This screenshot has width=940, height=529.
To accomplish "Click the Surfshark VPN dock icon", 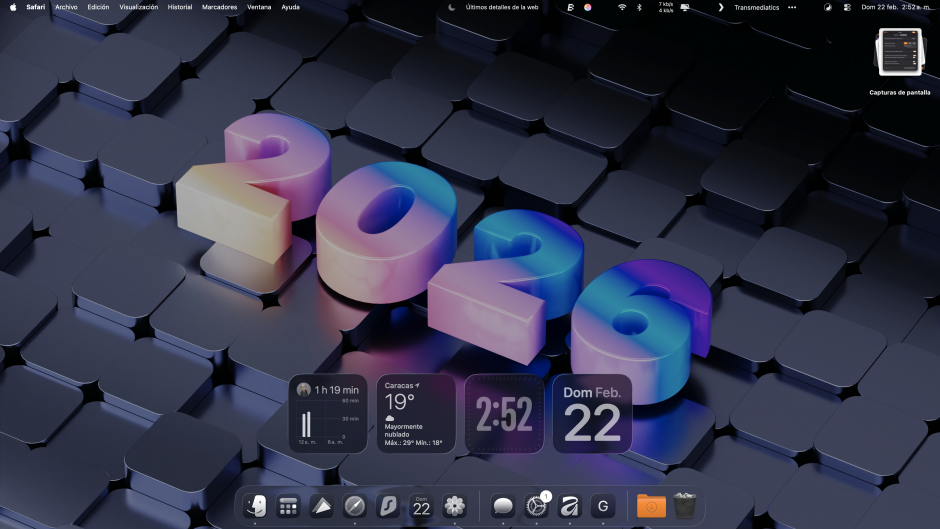I will pos(387,506).
